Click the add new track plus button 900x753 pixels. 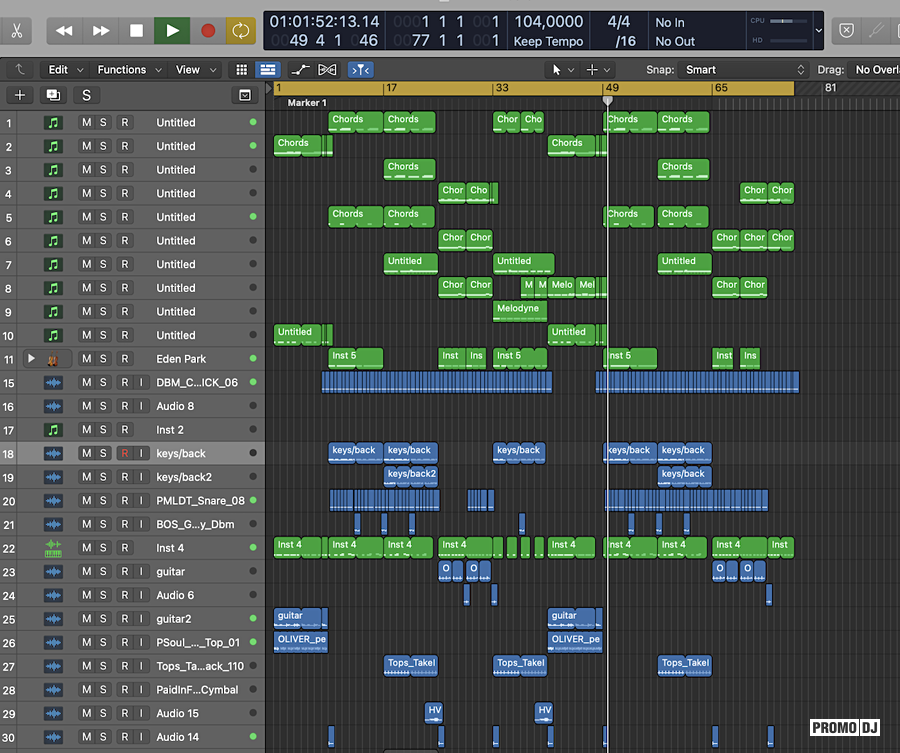click(20, 95)
